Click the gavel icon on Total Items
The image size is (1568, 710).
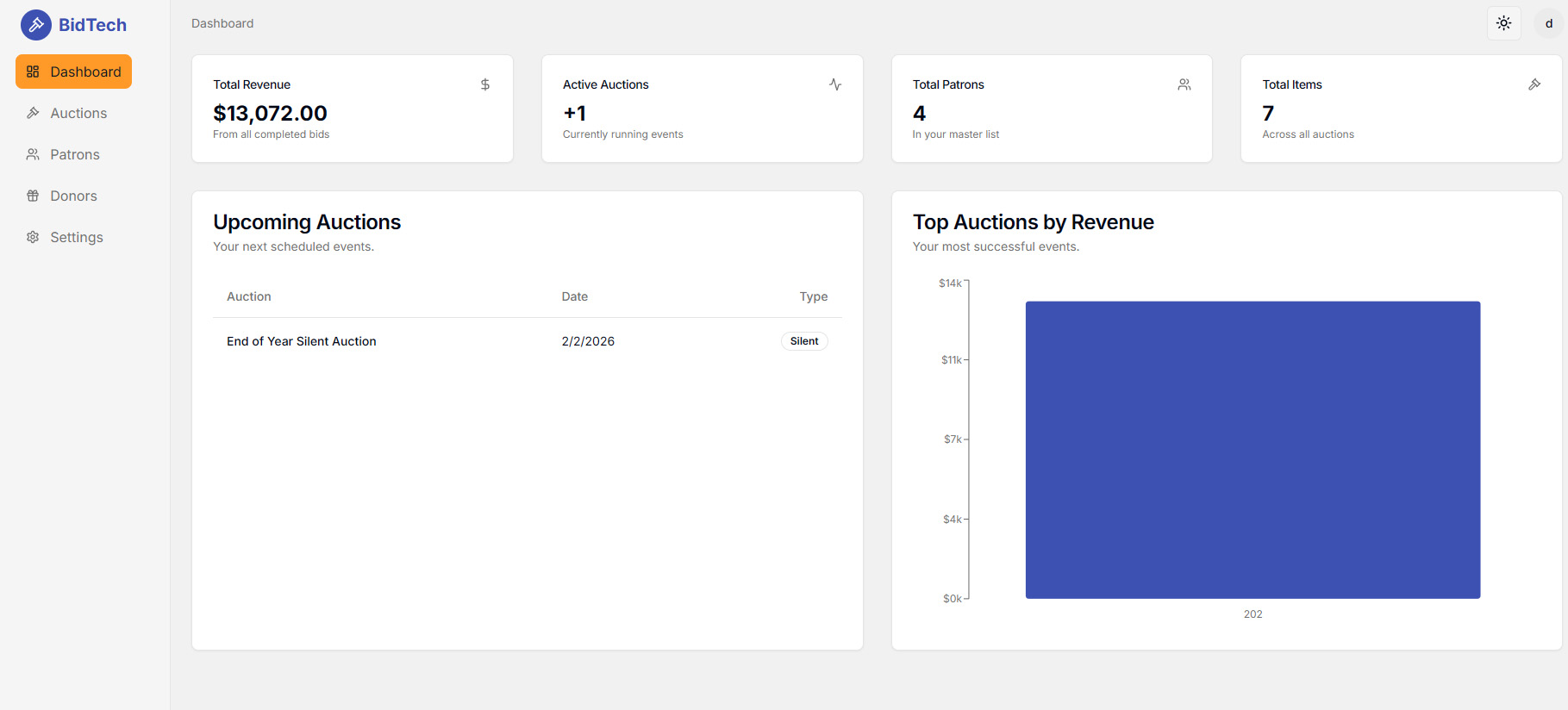(x=1534, y=84)
